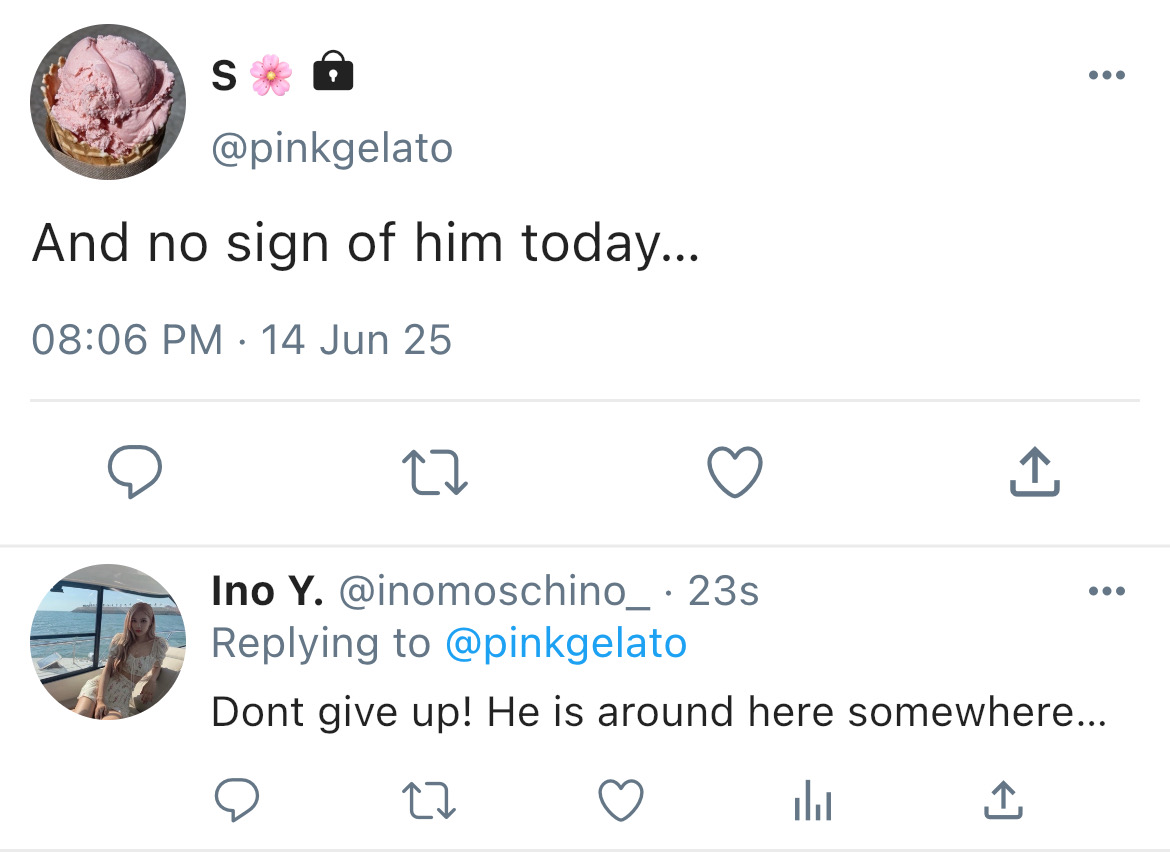Retweet the main tweet by pinkgelato
This screenshot has width=1170, height=852.
435,472
